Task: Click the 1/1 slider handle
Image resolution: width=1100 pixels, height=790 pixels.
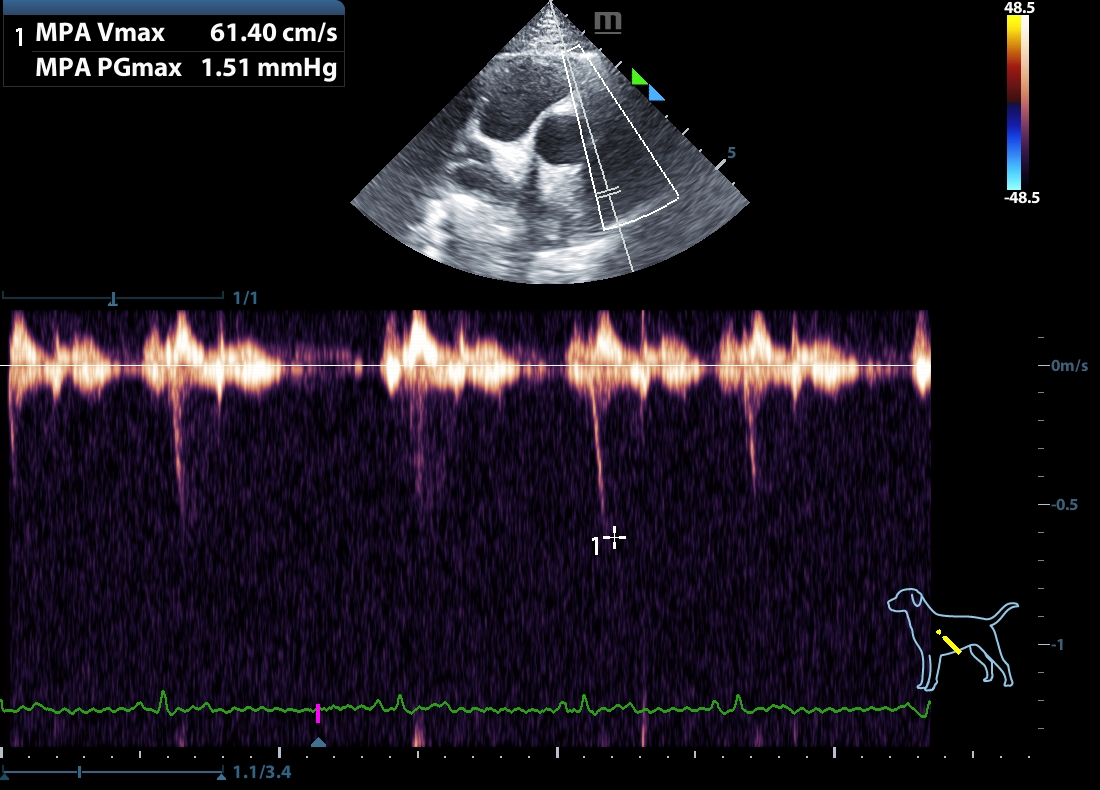Action: pos(113,298)
